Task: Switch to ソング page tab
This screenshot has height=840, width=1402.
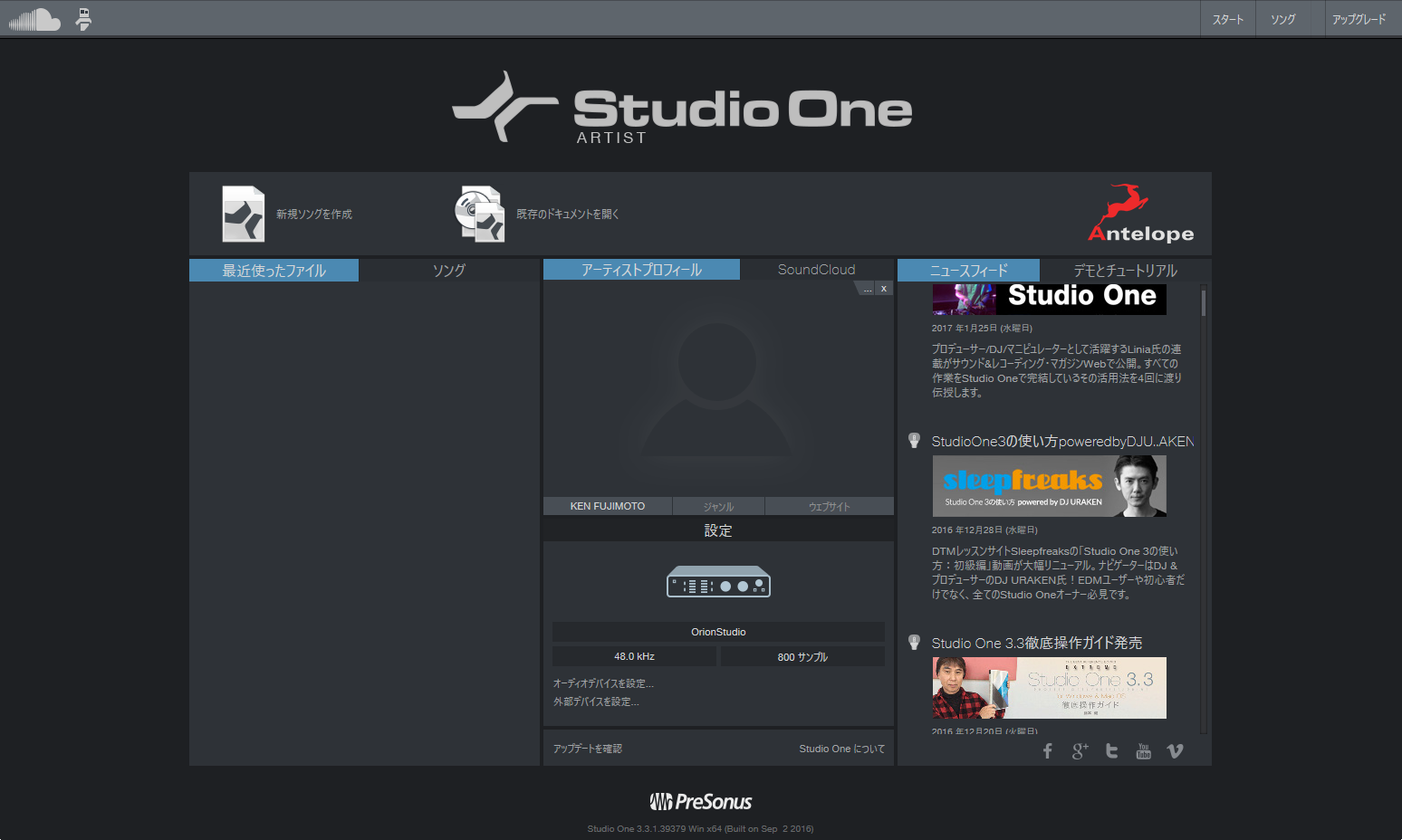Action: click(1282, 19)
